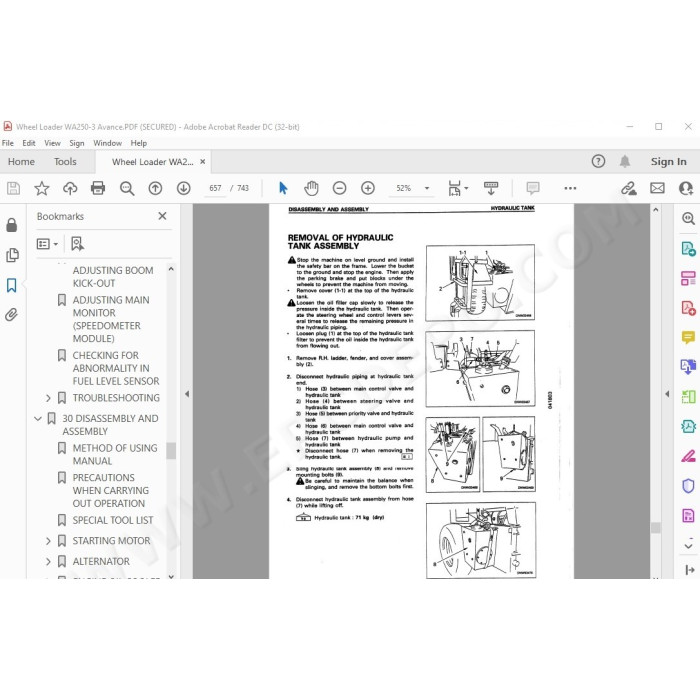Viewport: 700px width, 700px height.
Task: Close the Bookmarks panel
Action: point(162,216)
